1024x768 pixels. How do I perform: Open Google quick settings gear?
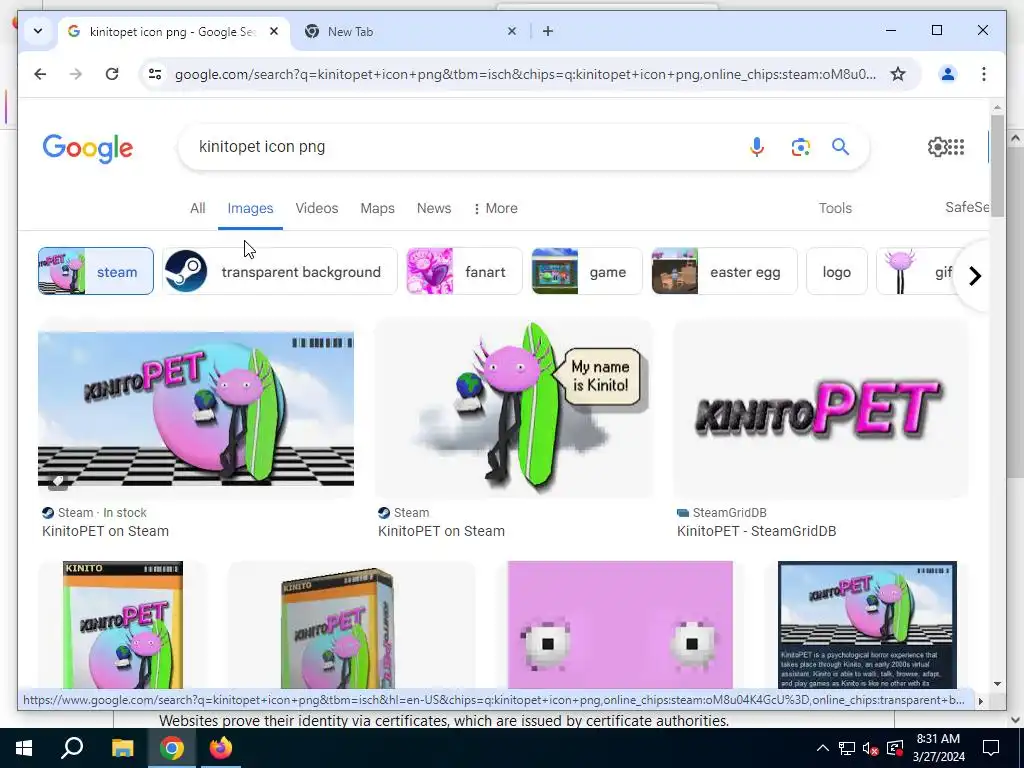[936, 147]
